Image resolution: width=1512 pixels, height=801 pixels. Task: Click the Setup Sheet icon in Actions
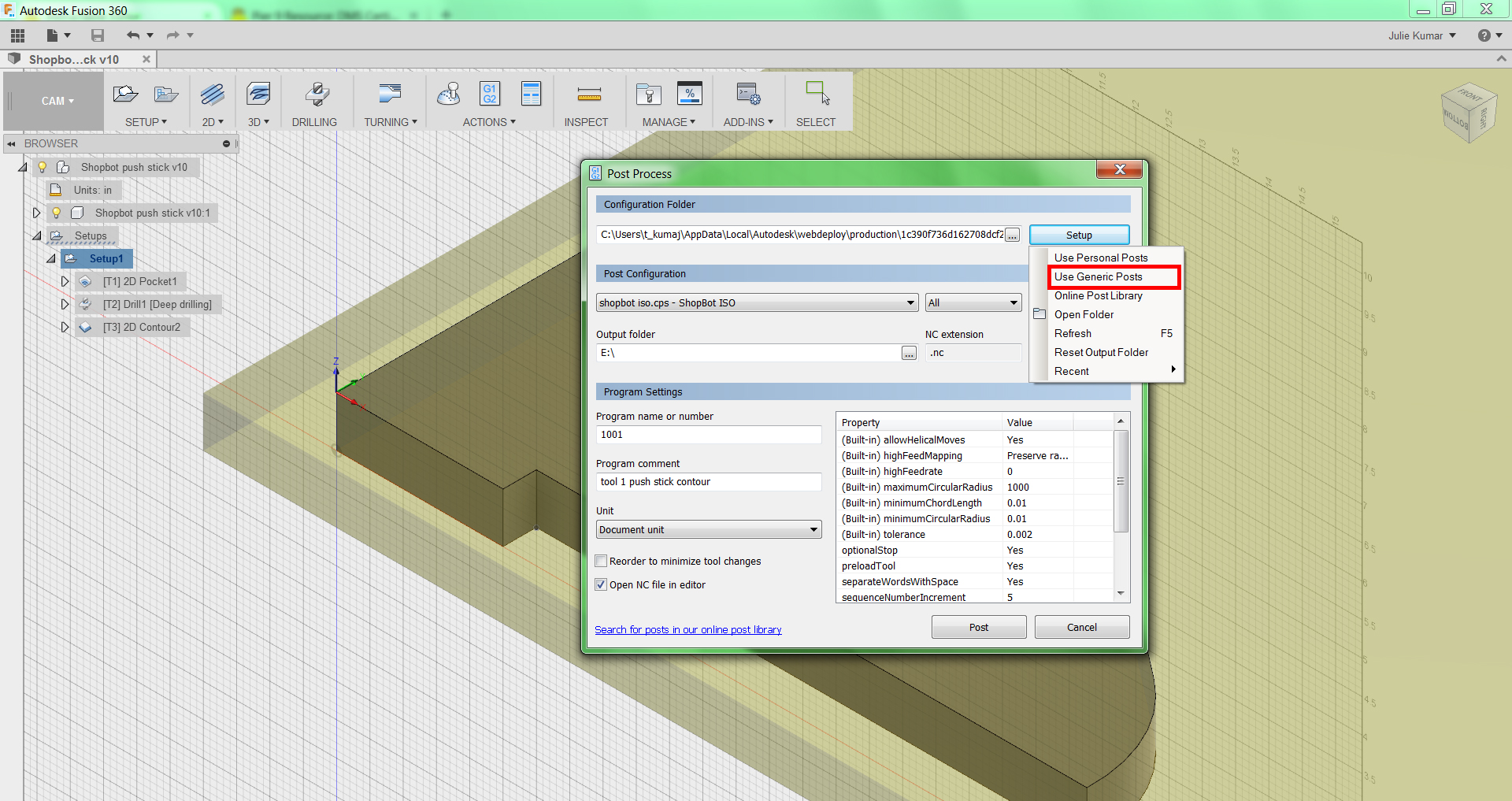[532, 94]
